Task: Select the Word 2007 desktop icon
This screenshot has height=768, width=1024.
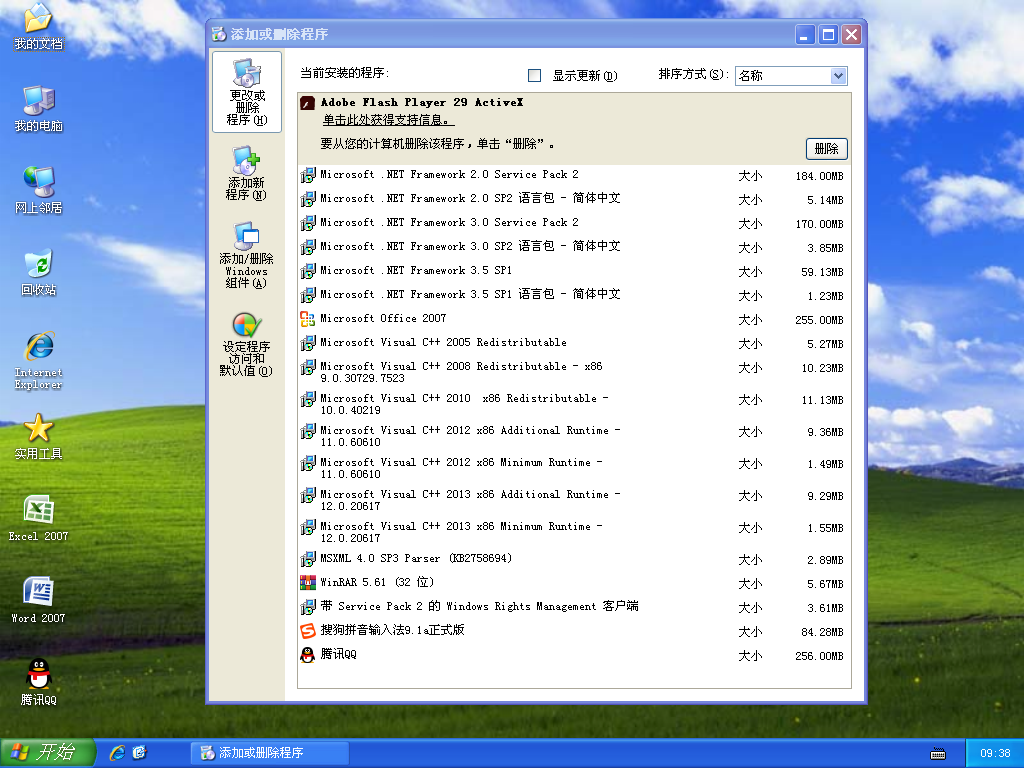Action: tap(39, 600)
